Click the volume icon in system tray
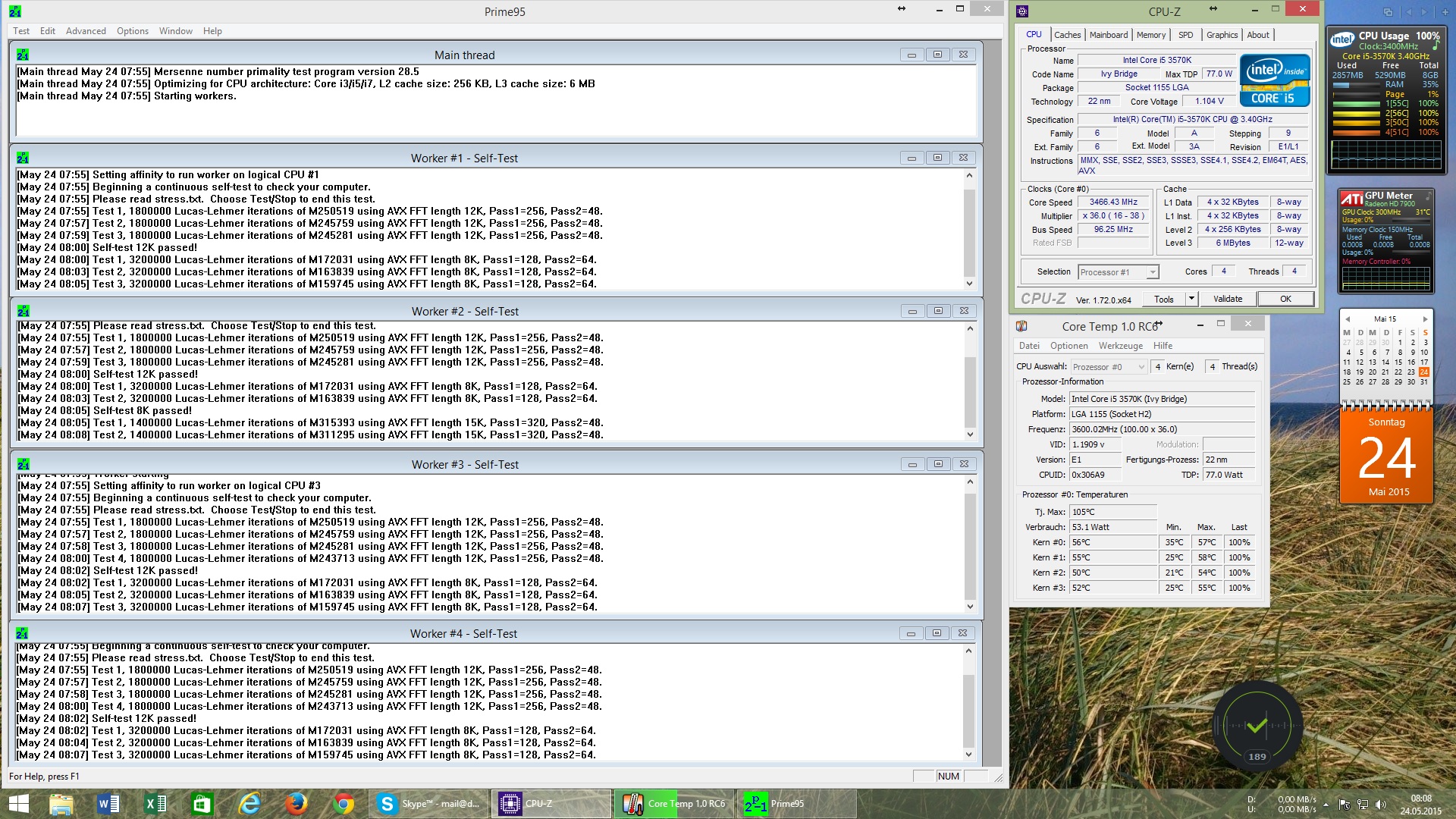Viewport: 1456px width, 819px height. coord(1380,805)
